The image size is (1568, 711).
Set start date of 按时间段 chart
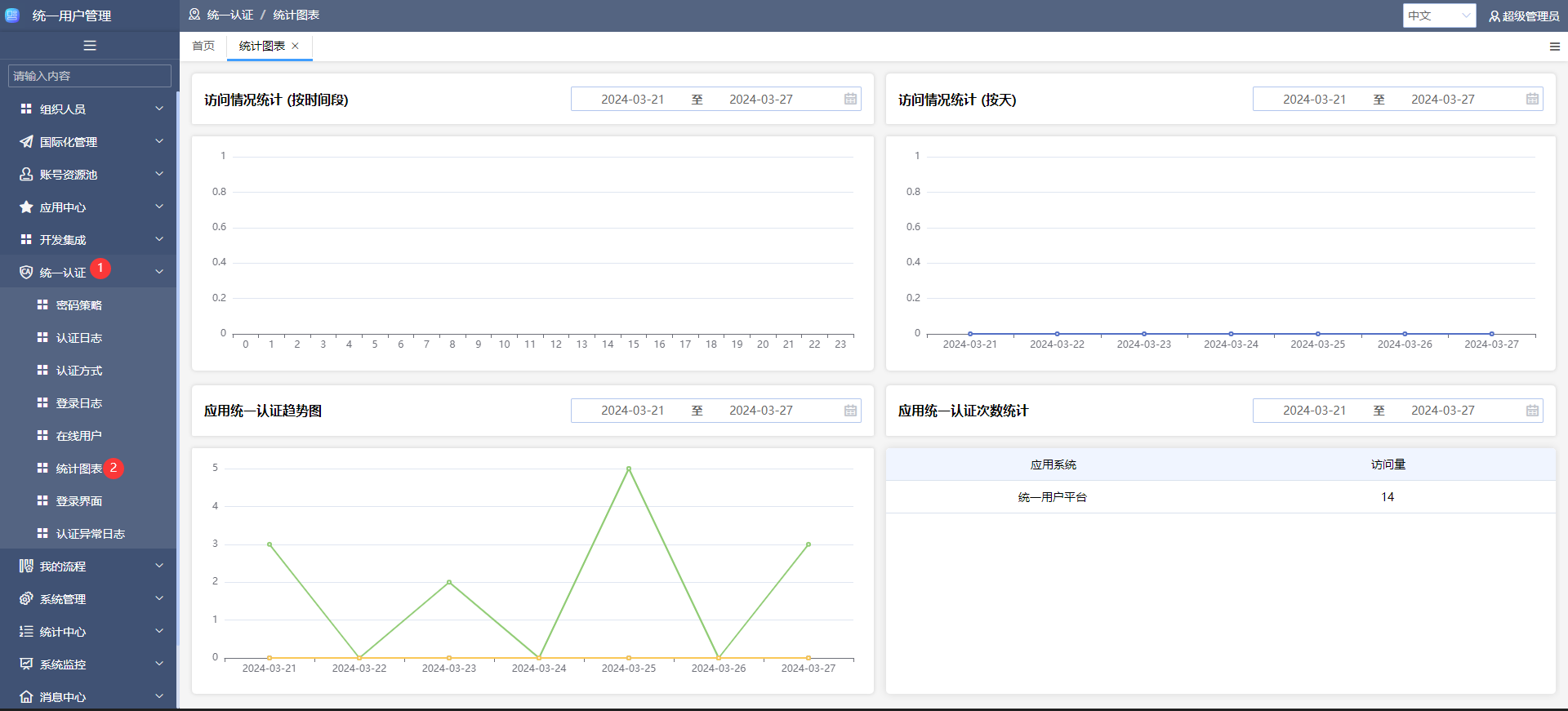[x=633, y=99]
